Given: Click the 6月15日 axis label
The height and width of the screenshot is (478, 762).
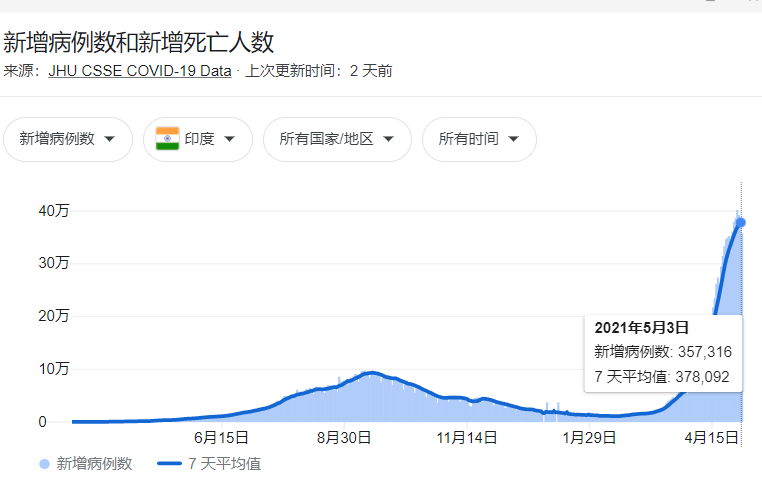Looking at the screenshot, I should pos(221,438).
